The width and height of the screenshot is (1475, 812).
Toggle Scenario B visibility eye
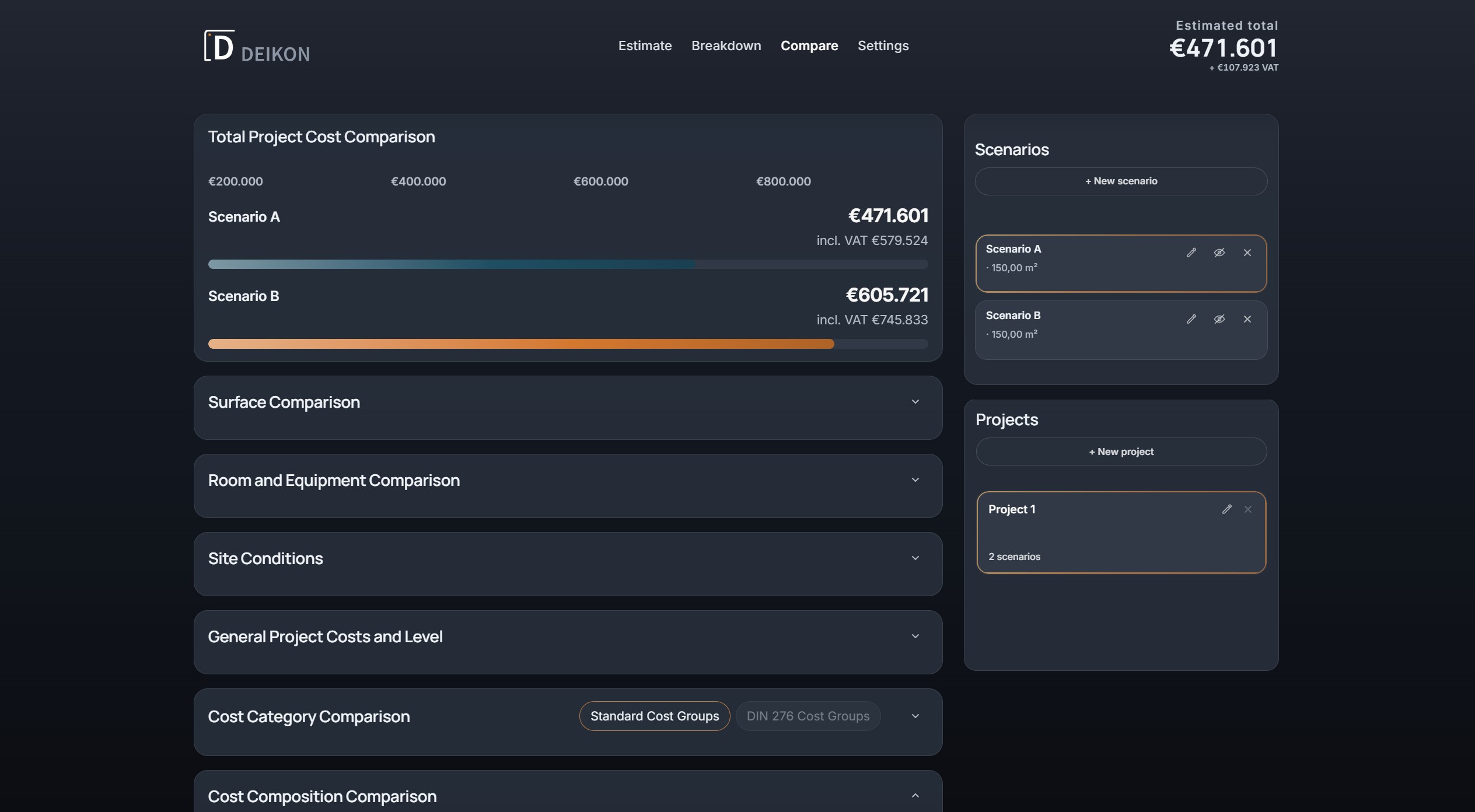point(1219,319)
